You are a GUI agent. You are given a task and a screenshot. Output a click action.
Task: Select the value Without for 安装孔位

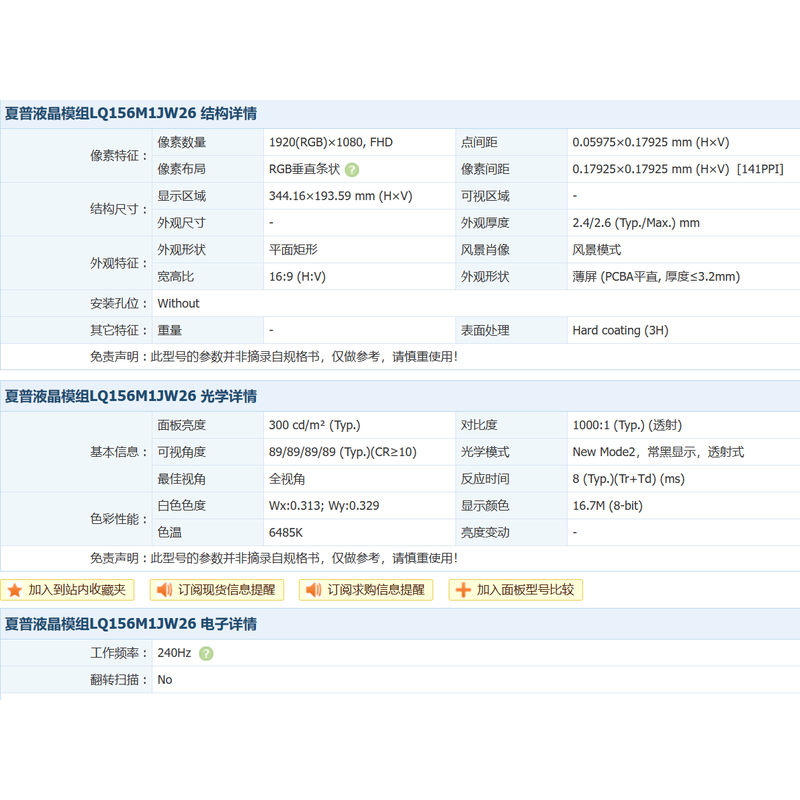178,304
